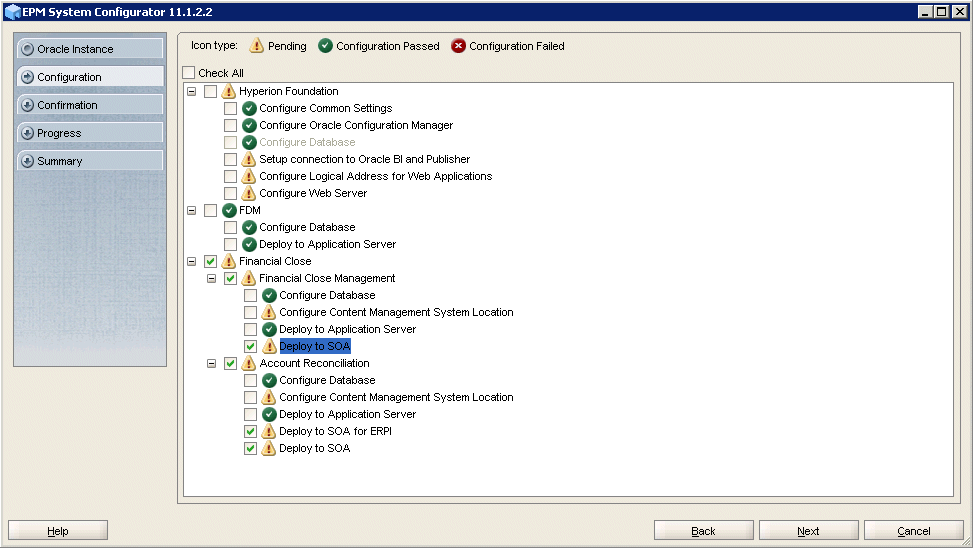Click the passed icon beside FDM Deploy to Application Server
This screenshot has width=973, height=548.
point(249,245)
